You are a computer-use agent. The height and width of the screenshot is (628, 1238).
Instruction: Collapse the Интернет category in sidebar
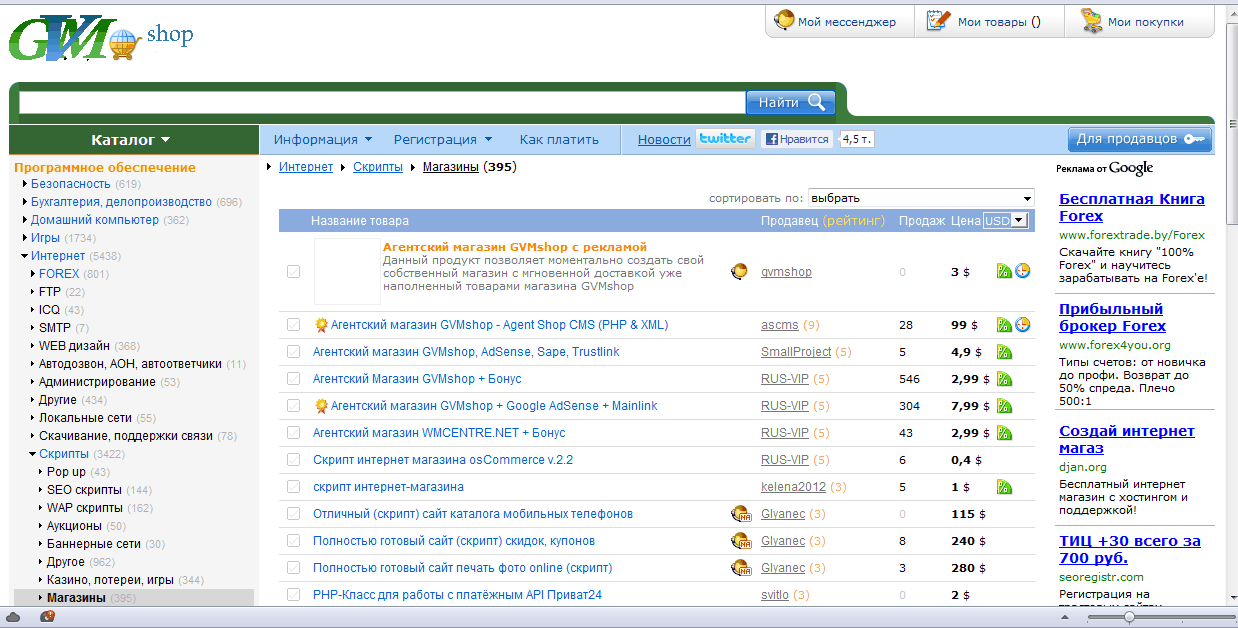click(x=24, y=256)
